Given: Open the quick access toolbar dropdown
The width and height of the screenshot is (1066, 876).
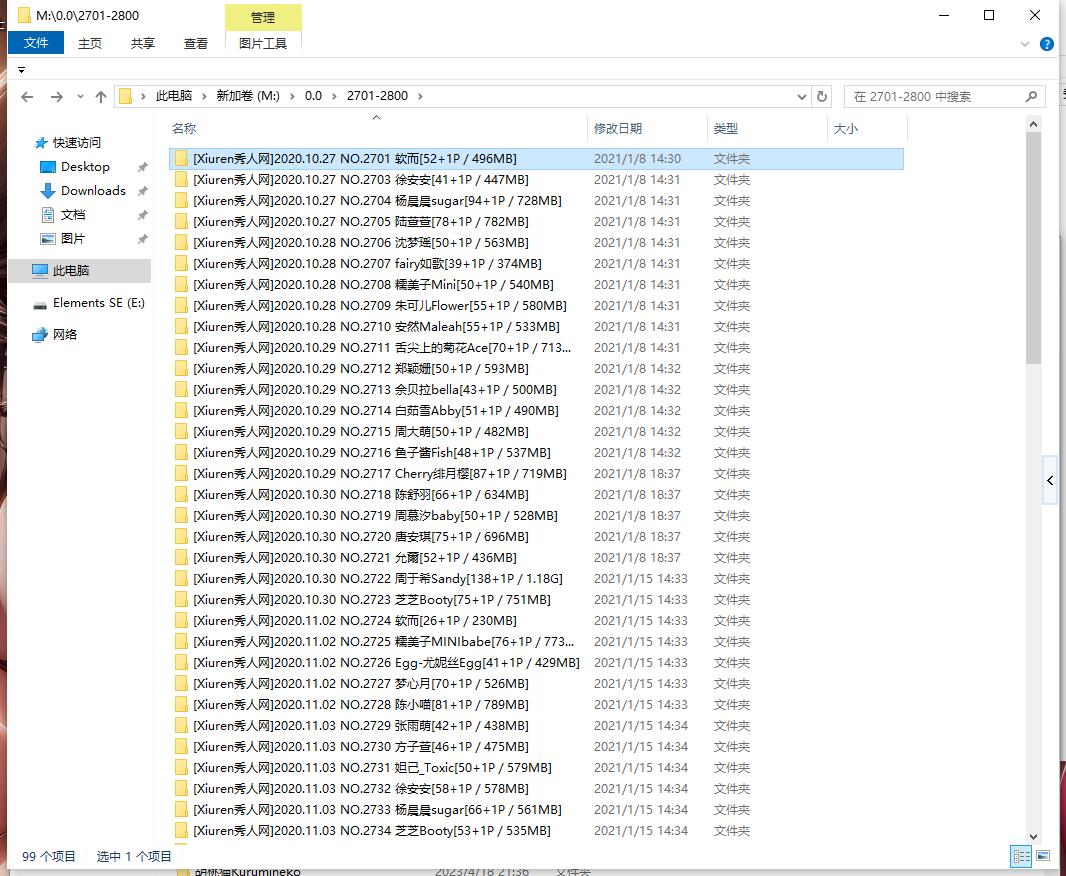Looking at the screenshot, I should [x=21, y=69].
